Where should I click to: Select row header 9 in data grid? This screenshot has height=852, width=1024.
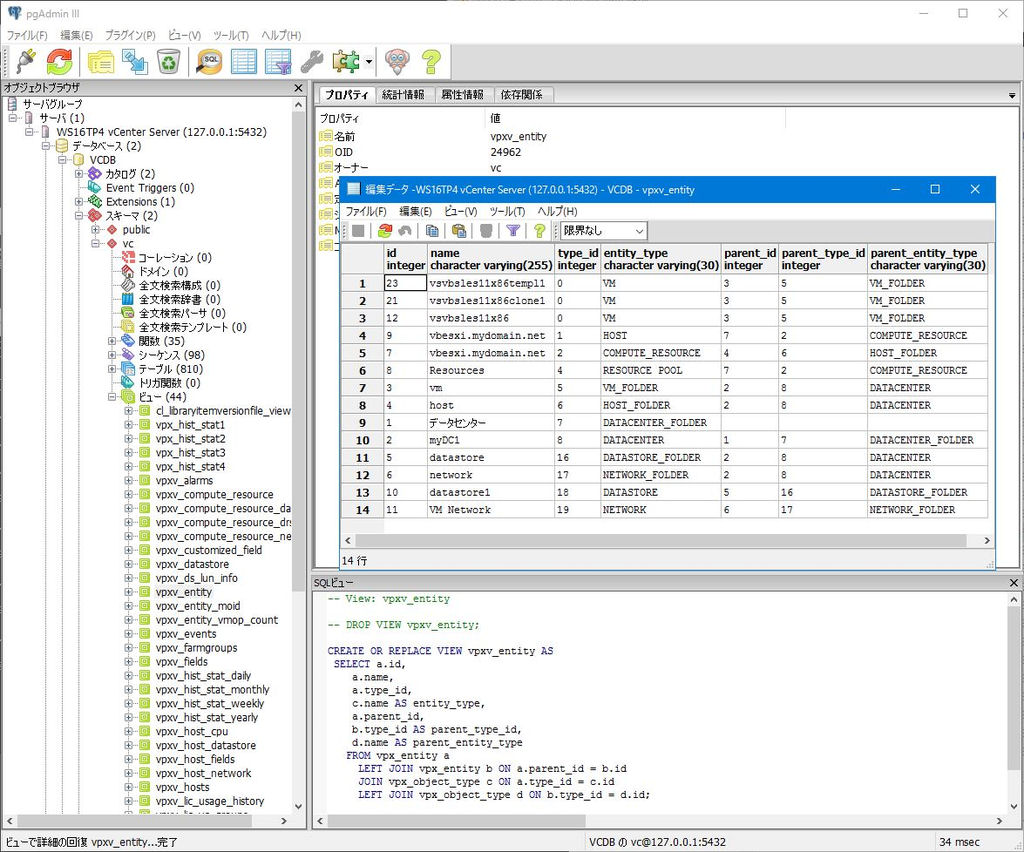362,422
